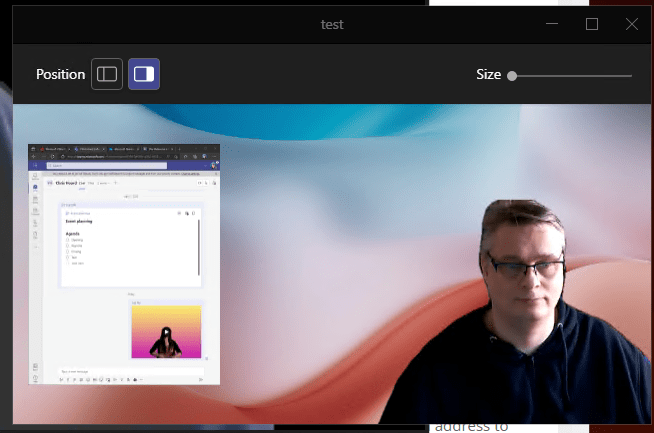Image resolution: width=654 pixels, height=433 pixels.
Task: Click the Agenda heading in the shared card
Action: 73,233
